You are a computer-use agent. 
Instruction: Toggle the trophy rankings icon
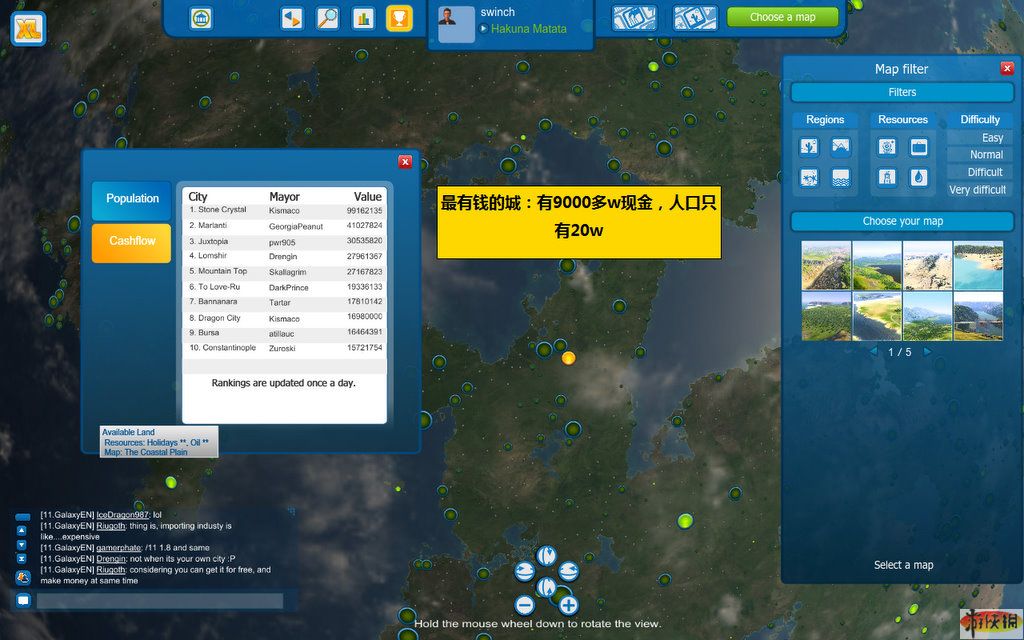tap(399, 18)
